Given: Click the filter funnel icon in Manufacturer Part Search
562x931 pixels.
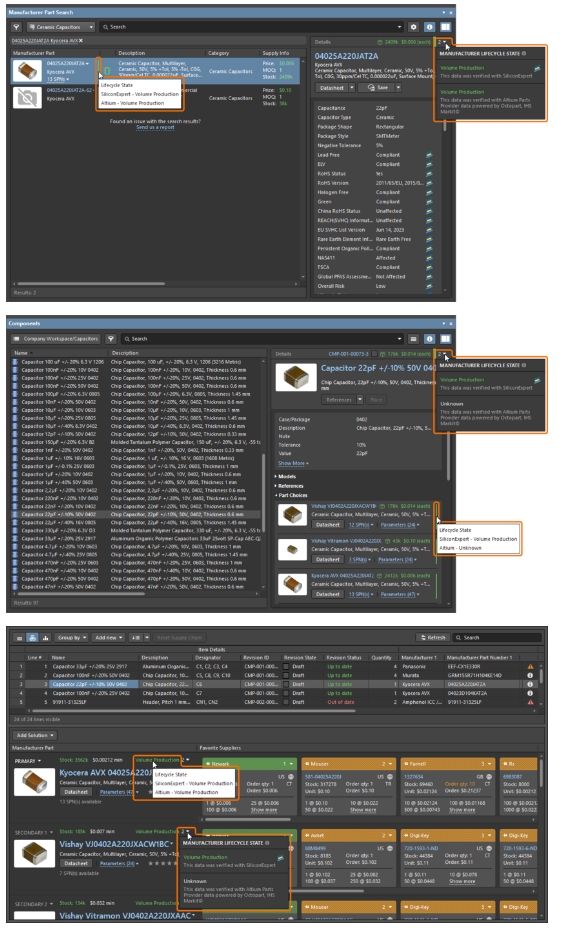Looking at the screenshot, I should tap(17, 27).
